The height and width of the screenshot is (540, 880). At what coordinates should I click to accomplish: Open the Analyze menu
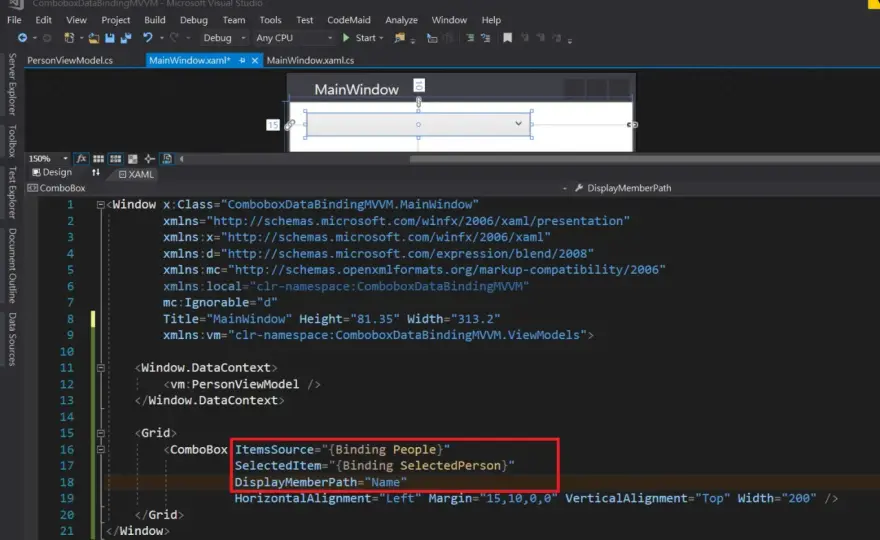[401, 20]
